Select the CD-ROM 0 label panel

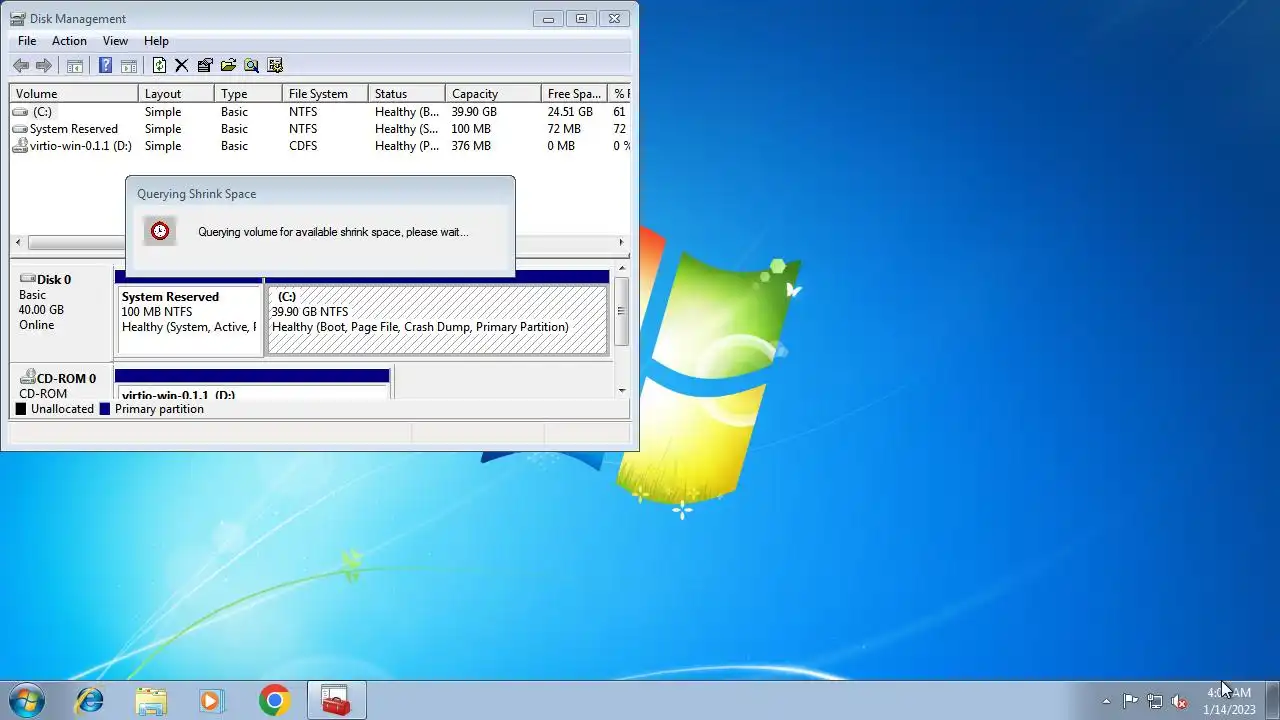(61, 382)
